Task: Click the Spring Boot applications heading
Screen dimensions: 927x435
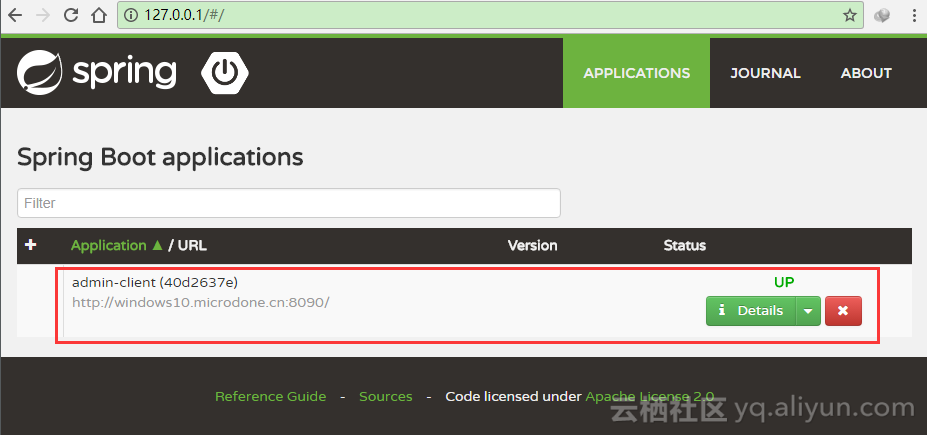Action: coord(160,157)
